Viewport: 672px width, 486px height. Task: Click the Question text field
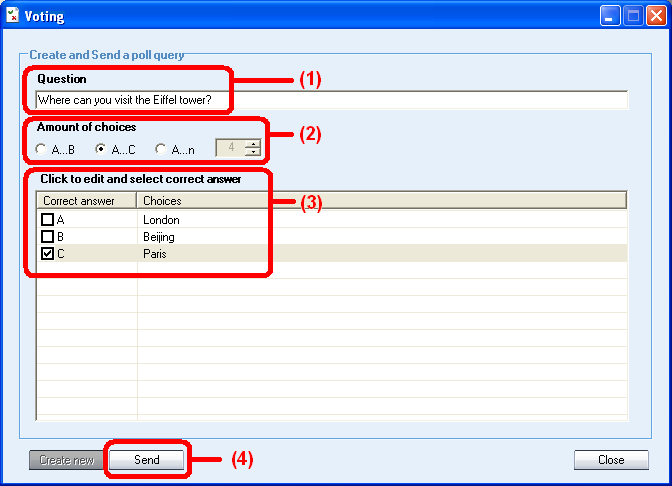coord(330,100)
